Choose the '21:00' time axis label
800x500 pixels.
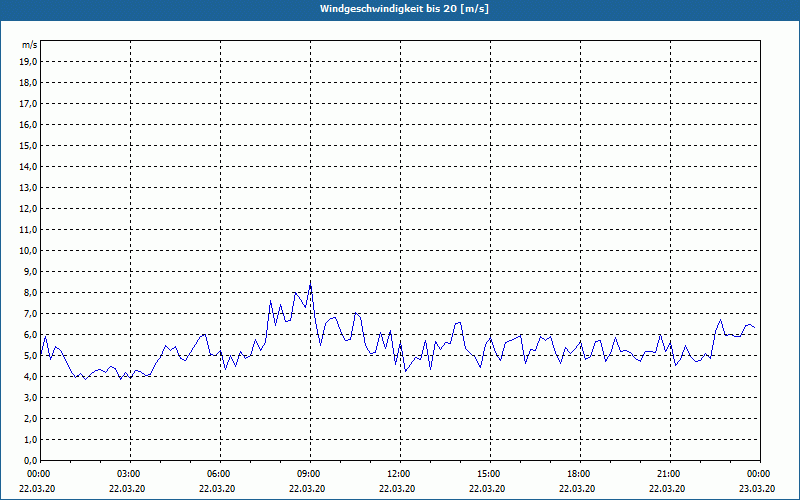[x=669, y=474]
